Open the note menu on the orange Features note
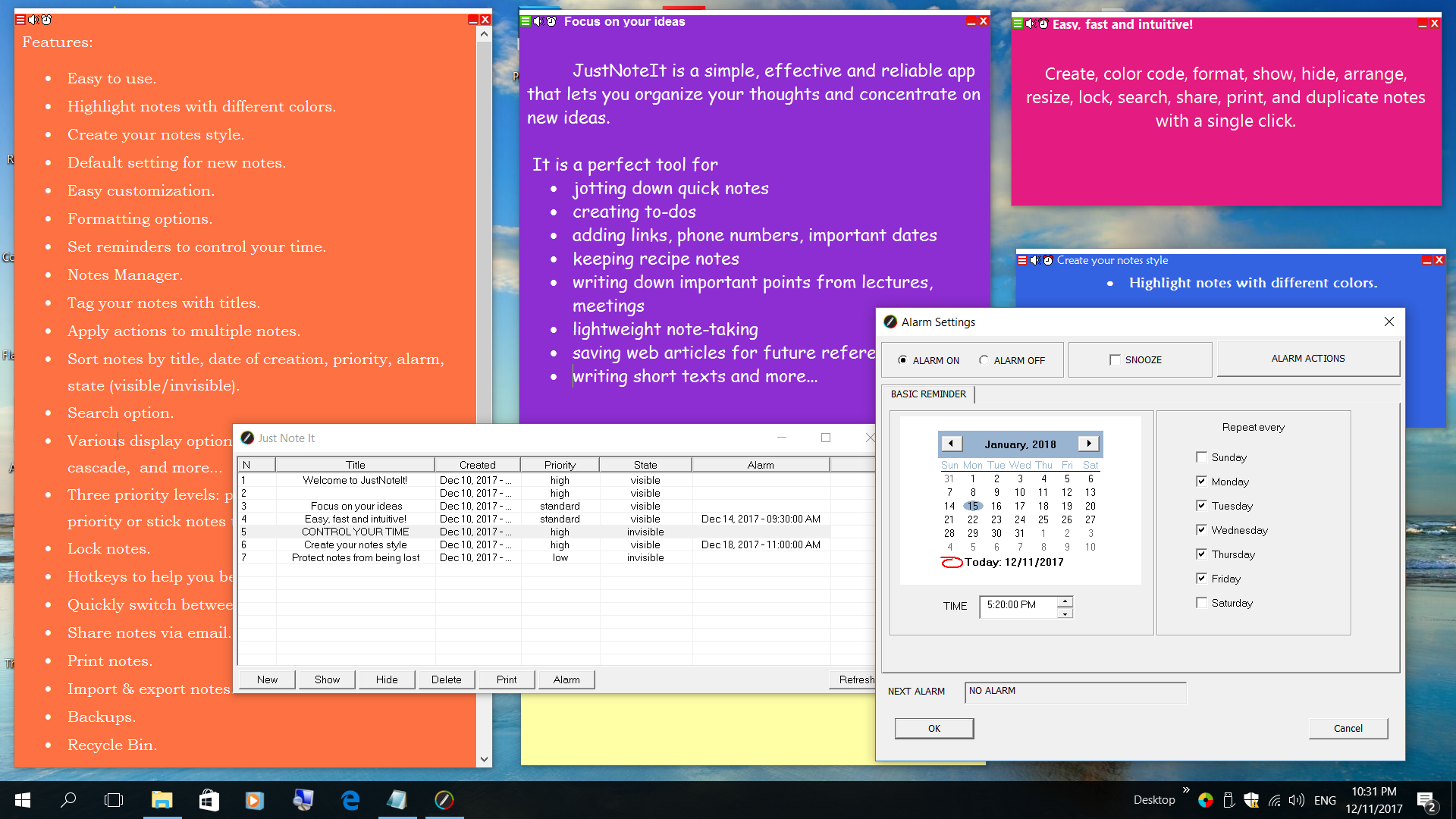Image resolution: width=1456 pixels, height=819 pixels. (19, 20)
